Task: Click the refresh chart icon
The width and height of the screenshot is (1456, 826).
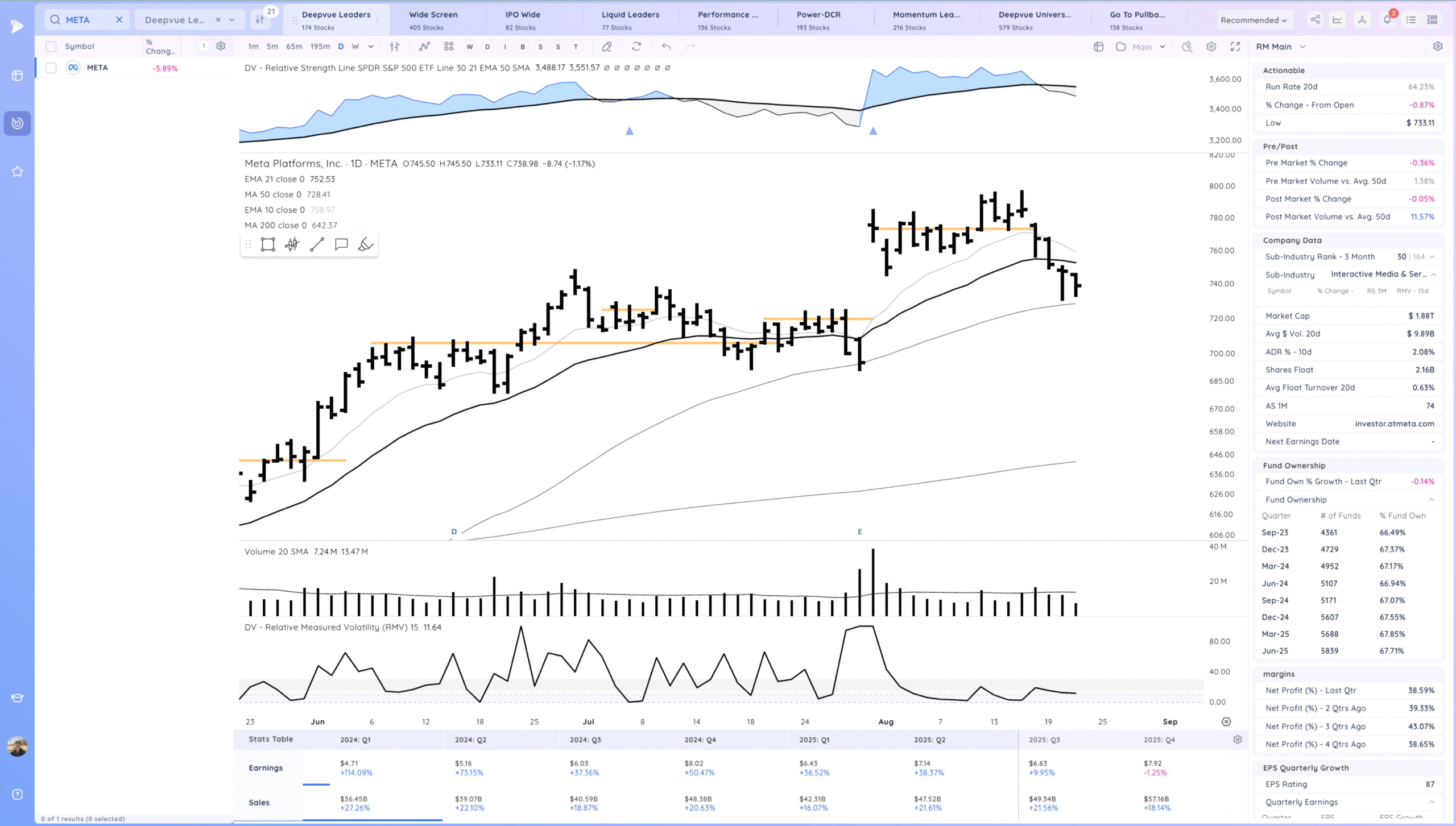Action: click(x=636, y=47)
